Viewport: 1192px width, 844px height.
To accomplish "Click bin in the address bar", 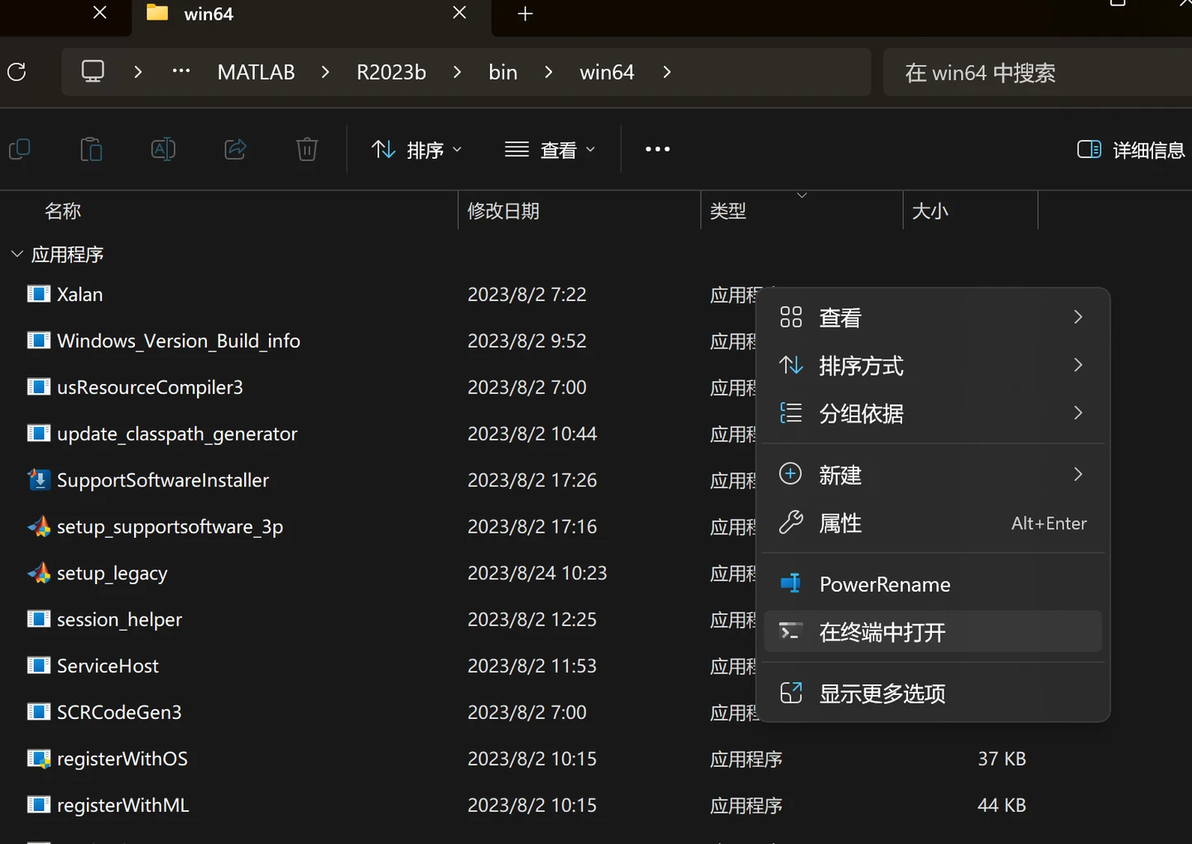I will 502,72.
